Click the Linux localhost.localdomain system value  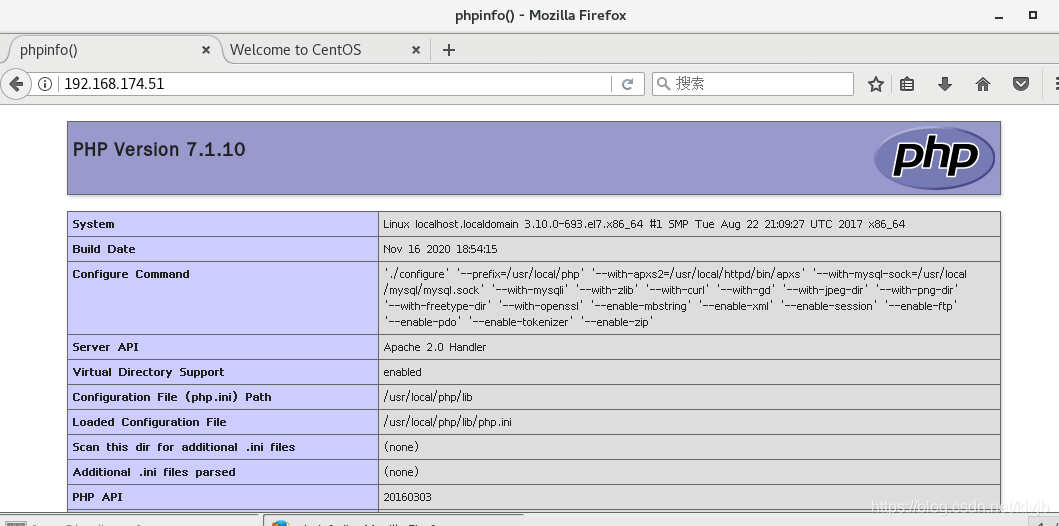[x=644, y=224]
